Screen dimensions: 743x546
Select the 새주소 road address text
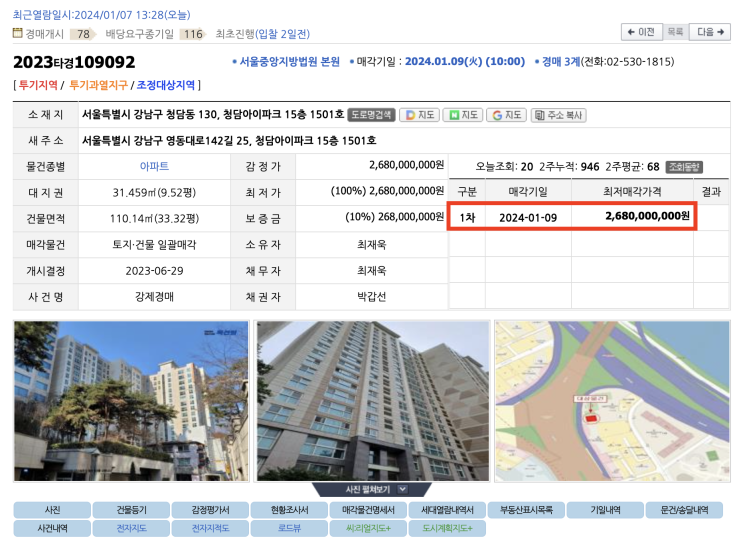(229, 141)
